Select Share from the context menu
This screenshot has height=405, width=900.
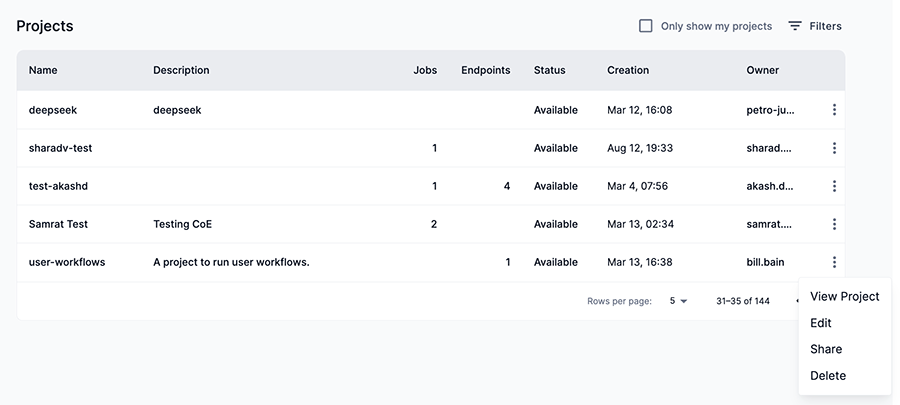coord(826,349)
